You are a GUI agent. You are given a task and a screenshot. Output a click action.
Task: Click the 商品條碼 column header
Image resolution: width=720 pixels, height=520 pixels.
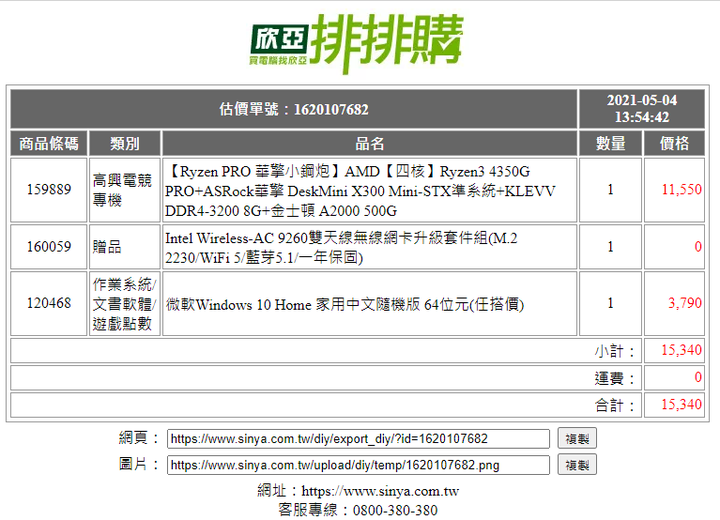coord(49,143)
